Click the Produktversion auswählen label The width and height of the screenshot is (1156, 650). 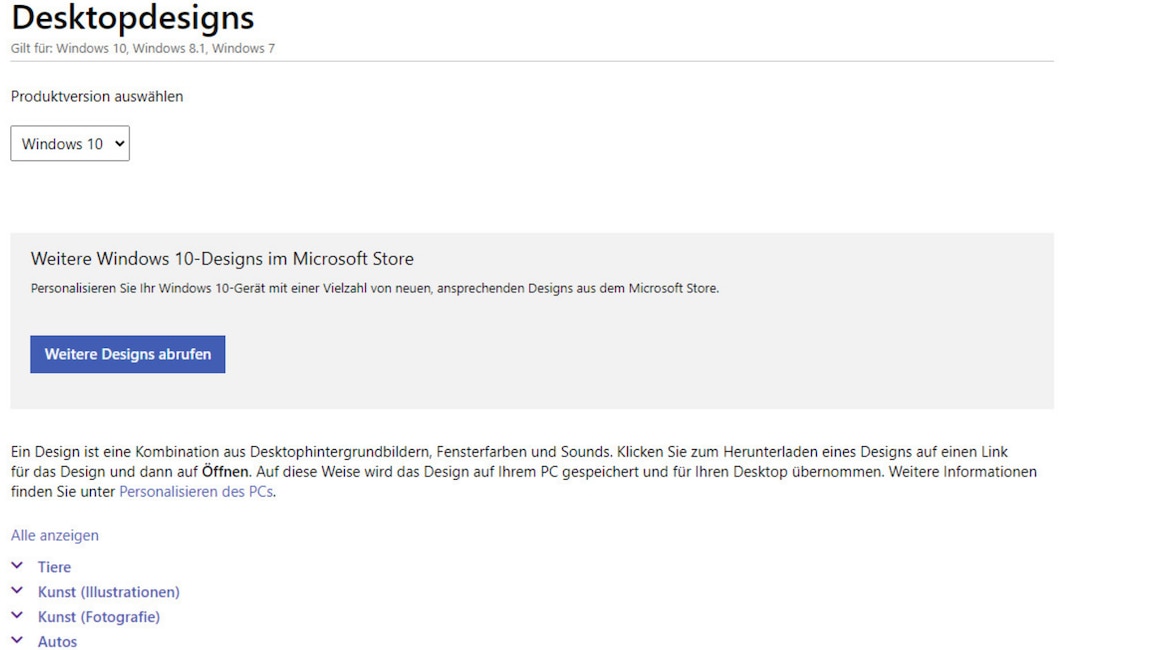click(97, 97)
